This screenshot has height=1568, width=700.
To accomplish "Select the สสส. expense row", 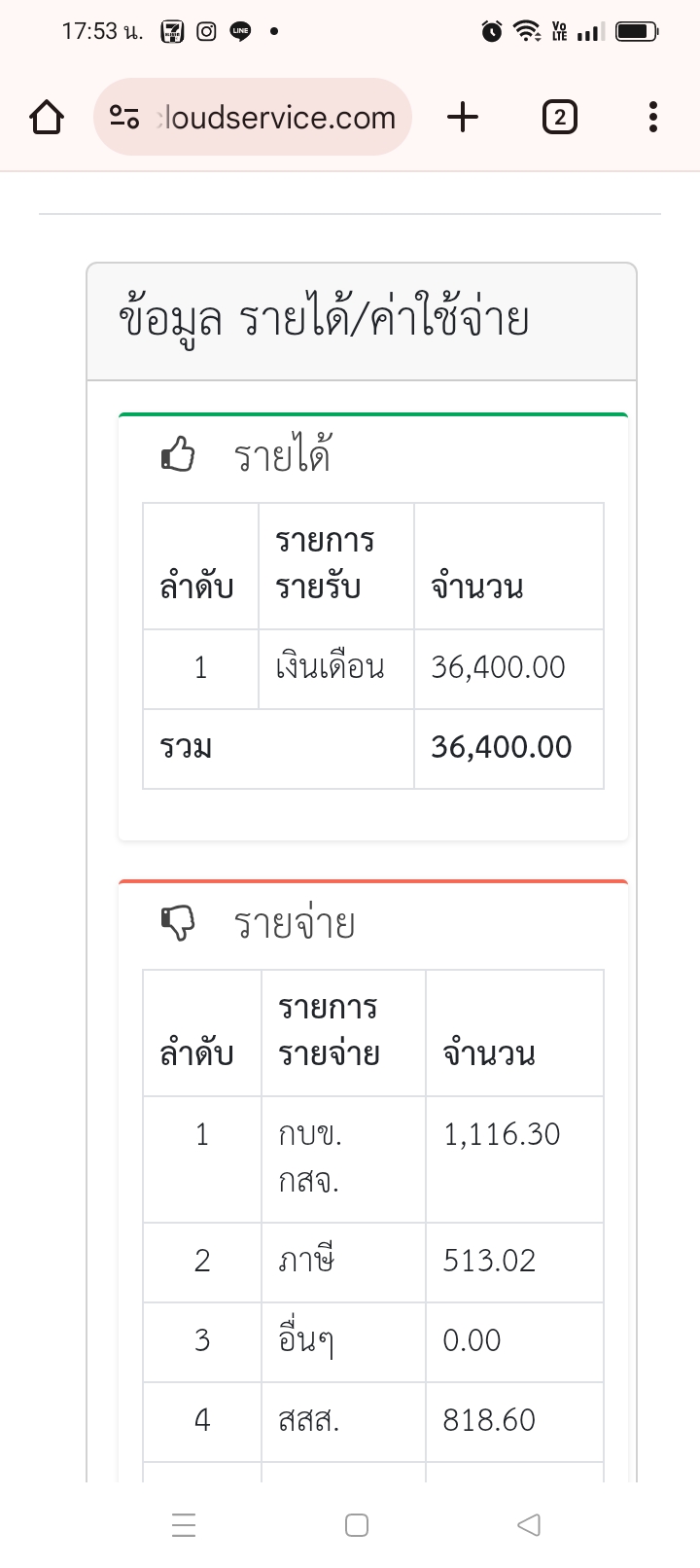I will (309, 1421).
